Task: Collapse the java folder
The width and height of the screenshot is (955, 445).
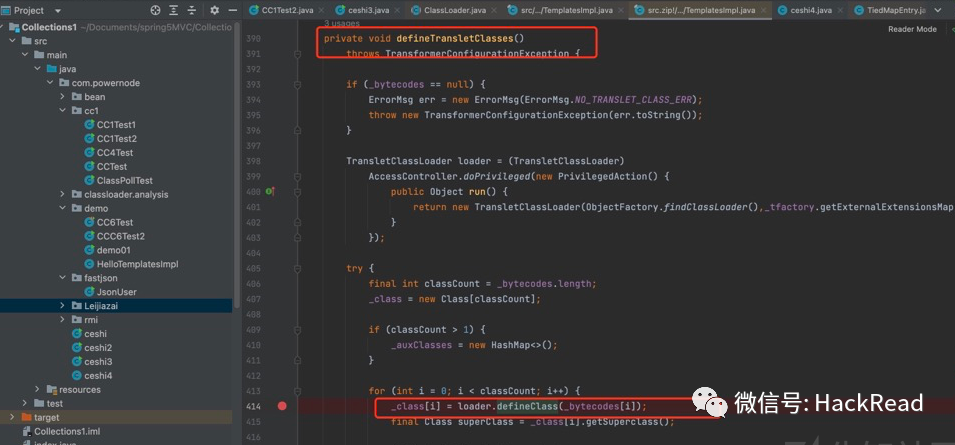Action: coord(38,69)
